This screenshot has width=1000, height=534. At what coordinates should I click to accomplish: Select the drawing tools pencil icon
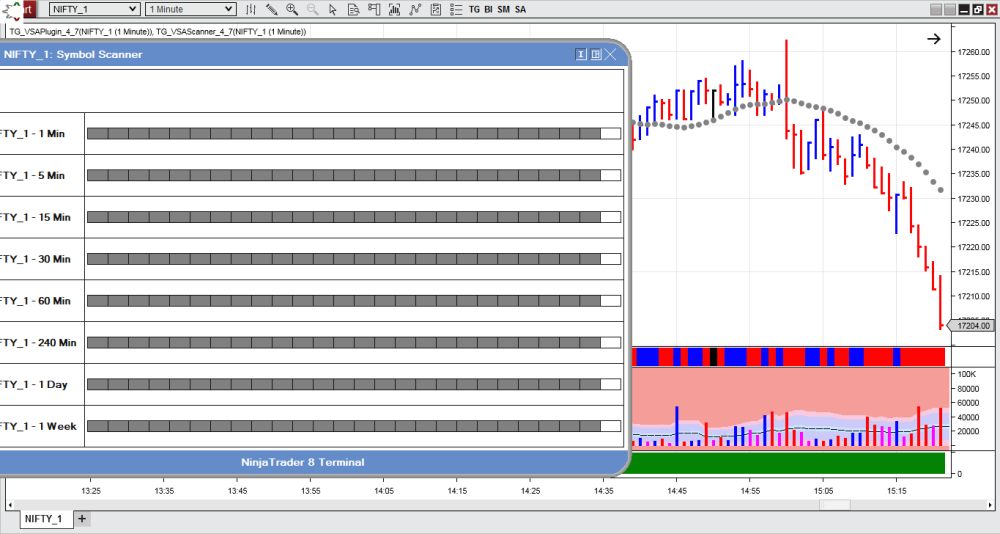(271, 9)
